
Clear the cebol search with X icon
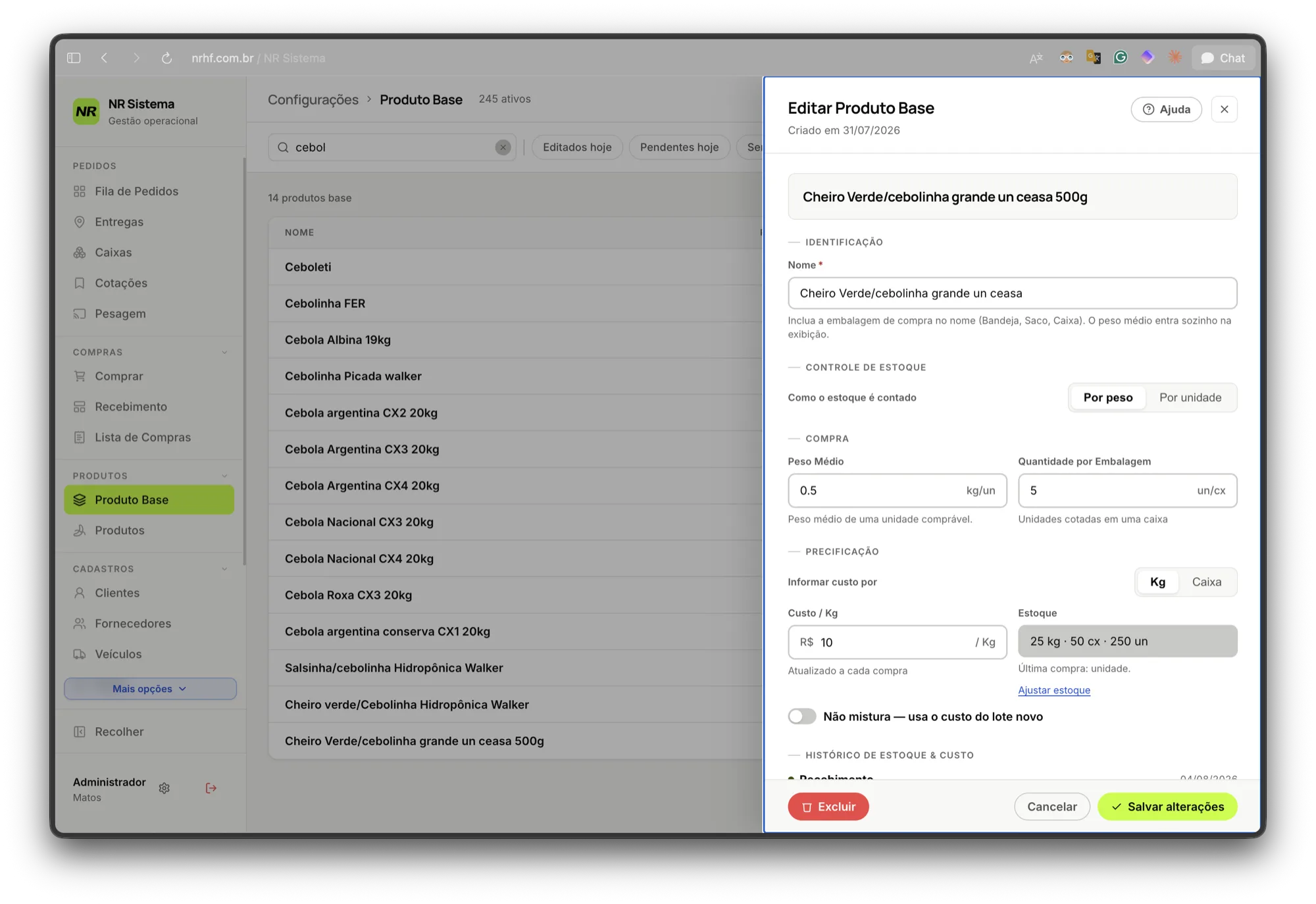(x=503, y=147)
